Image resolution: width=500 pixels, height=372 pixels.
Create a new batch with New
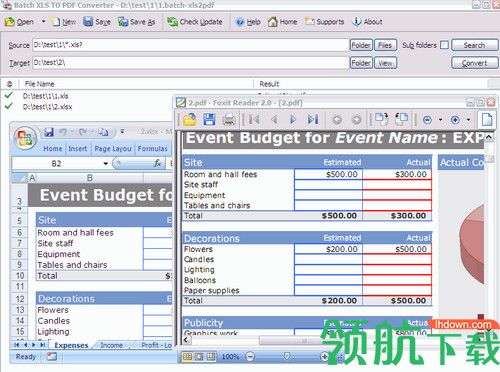pyautogui.click(x=63, y=22)
